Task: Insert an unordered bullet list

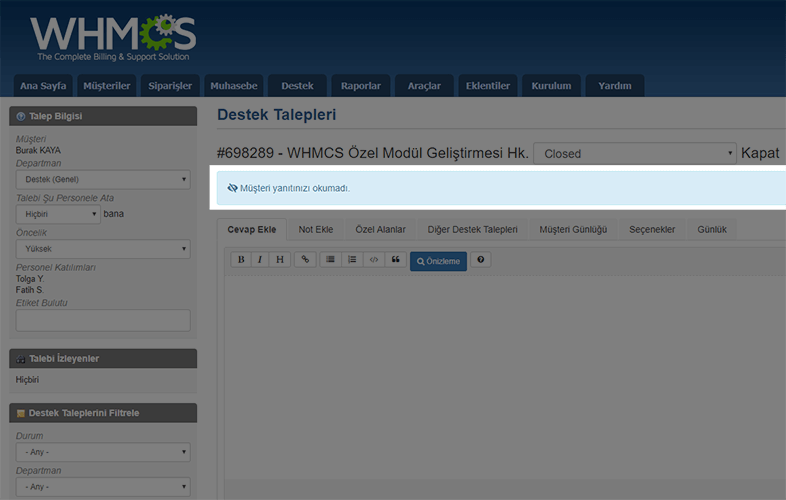Action: 330,259
